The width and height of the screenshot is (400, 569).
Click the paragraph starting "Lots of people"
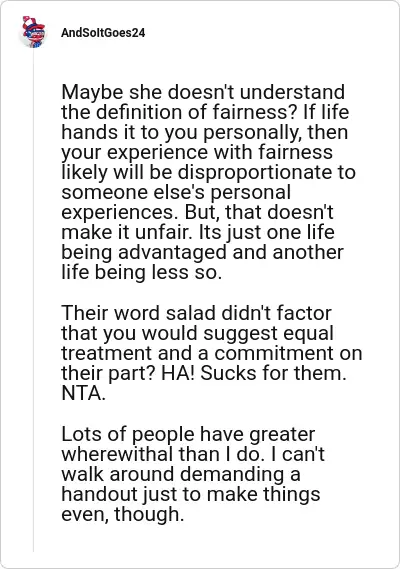tap(193, 474)
